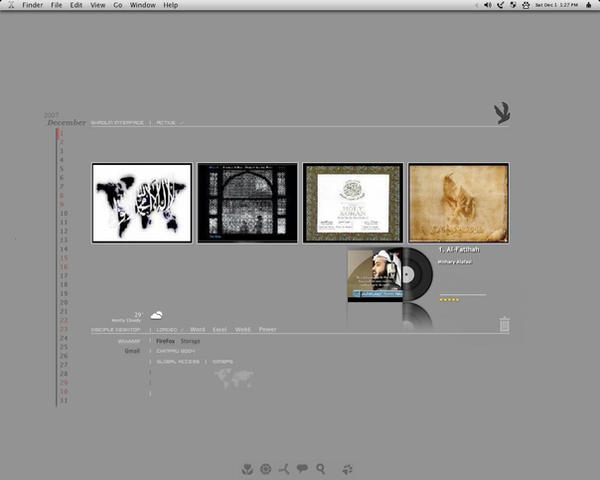
Task: Select calendar day 31
Action: click(x=64, y=400)
